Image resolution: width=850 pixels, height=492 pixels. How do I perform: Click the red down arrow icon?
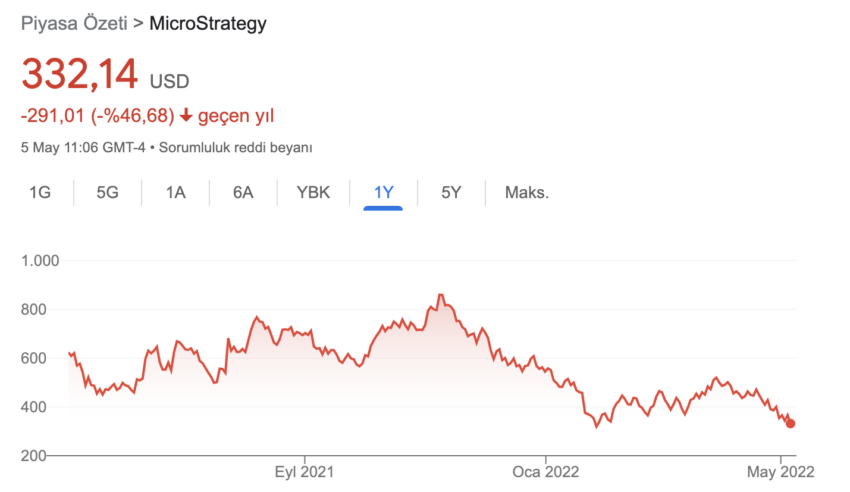click(186, 115)
